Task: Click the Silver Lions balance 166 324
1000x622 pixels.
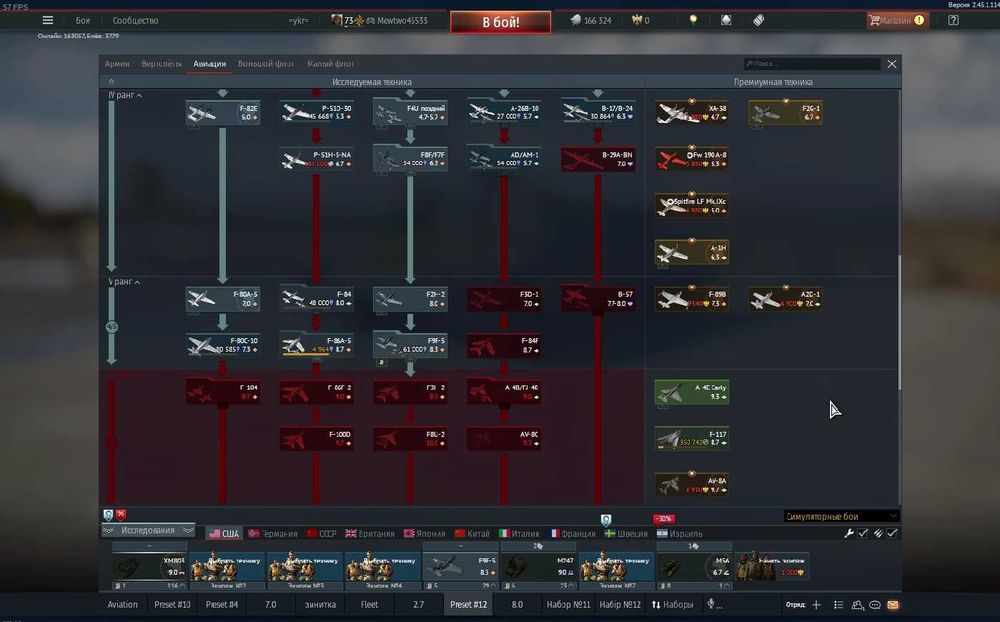Action: (591, 20)
